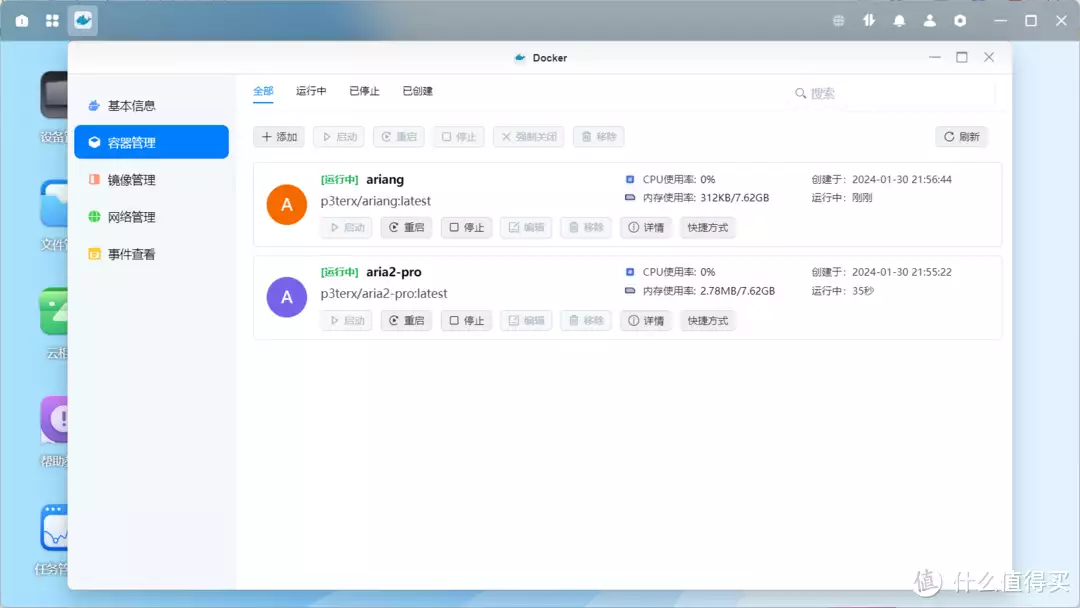
Task: Click the ariang CPU使用率 chip icon
Action: (x=630, y=179)
